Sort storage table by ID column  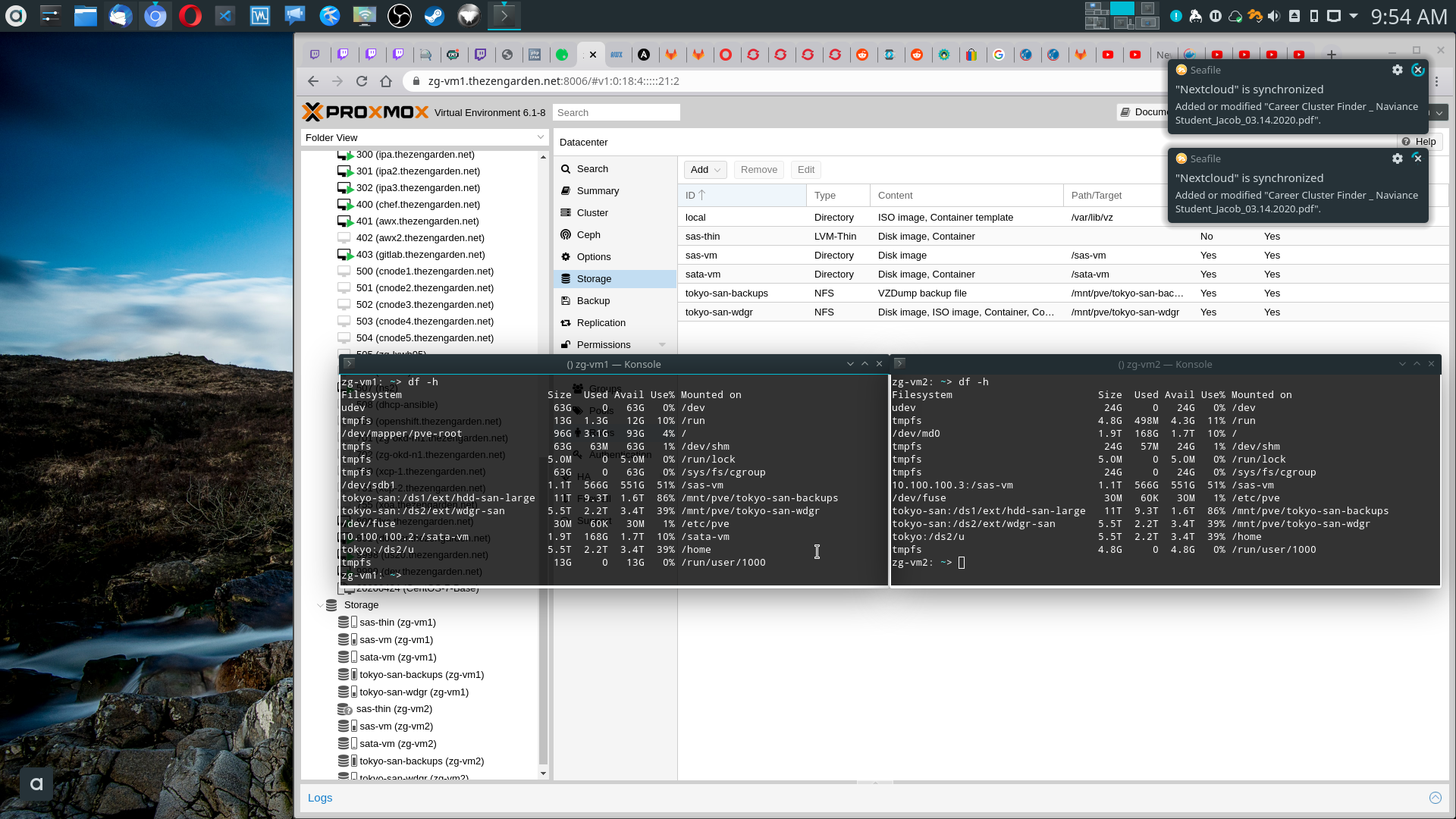tap(742, 196)
